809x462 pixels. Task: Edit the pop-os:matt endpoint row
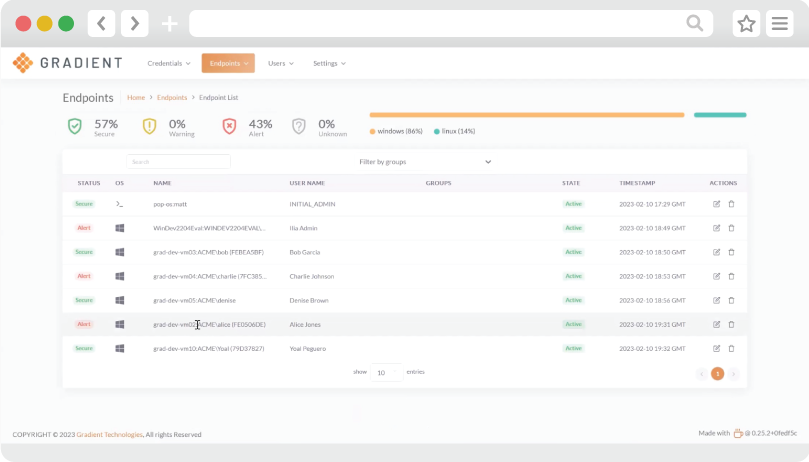(716, 204)
